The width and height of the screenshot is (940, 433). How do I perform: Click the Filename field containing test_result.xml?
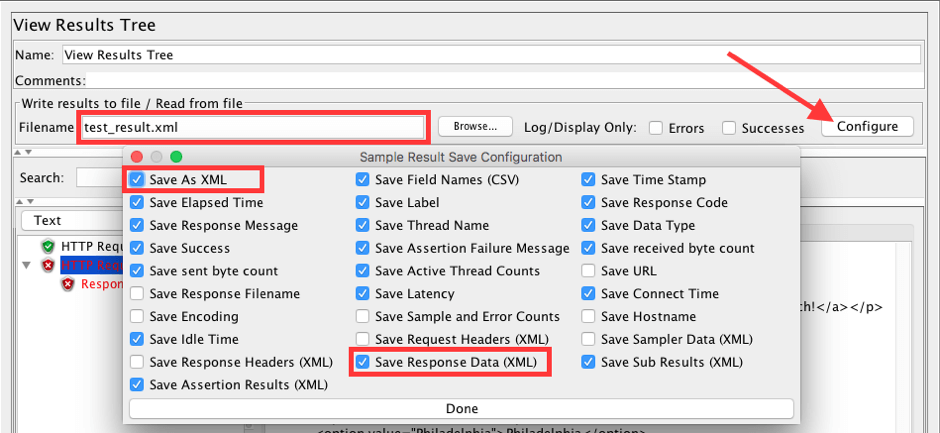[x=253, y=127]
